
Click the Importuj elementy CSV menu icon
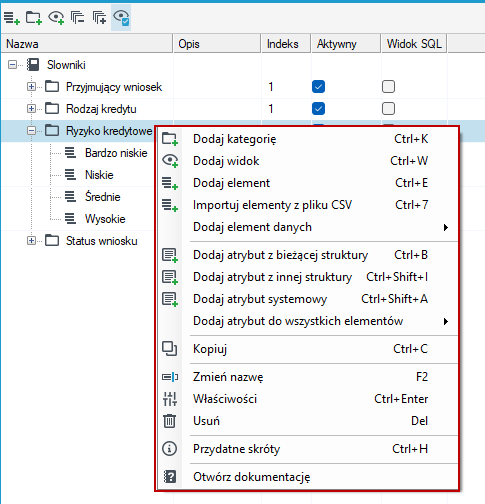coord(170,205)
